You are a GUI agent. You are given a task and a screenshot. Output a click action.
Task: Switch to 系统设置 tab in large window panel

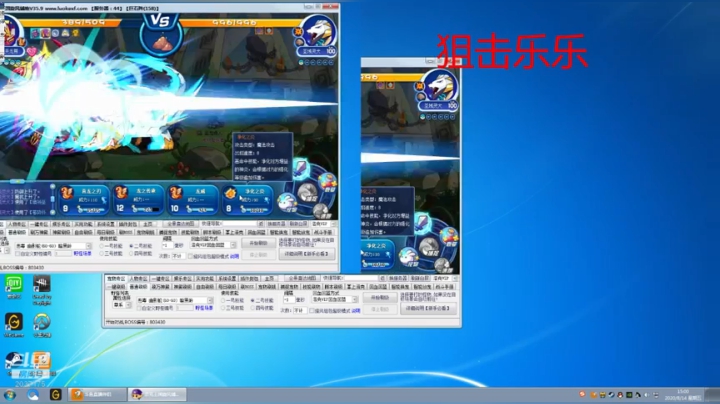106,224
